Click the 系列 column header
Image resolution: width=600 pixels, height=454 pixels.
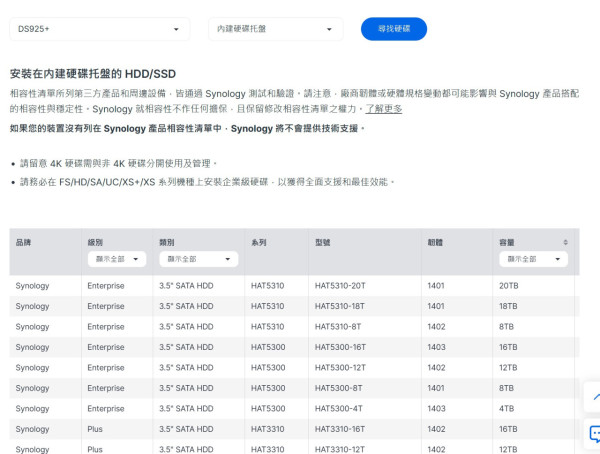pyautogui.click(x=259, y=242)
